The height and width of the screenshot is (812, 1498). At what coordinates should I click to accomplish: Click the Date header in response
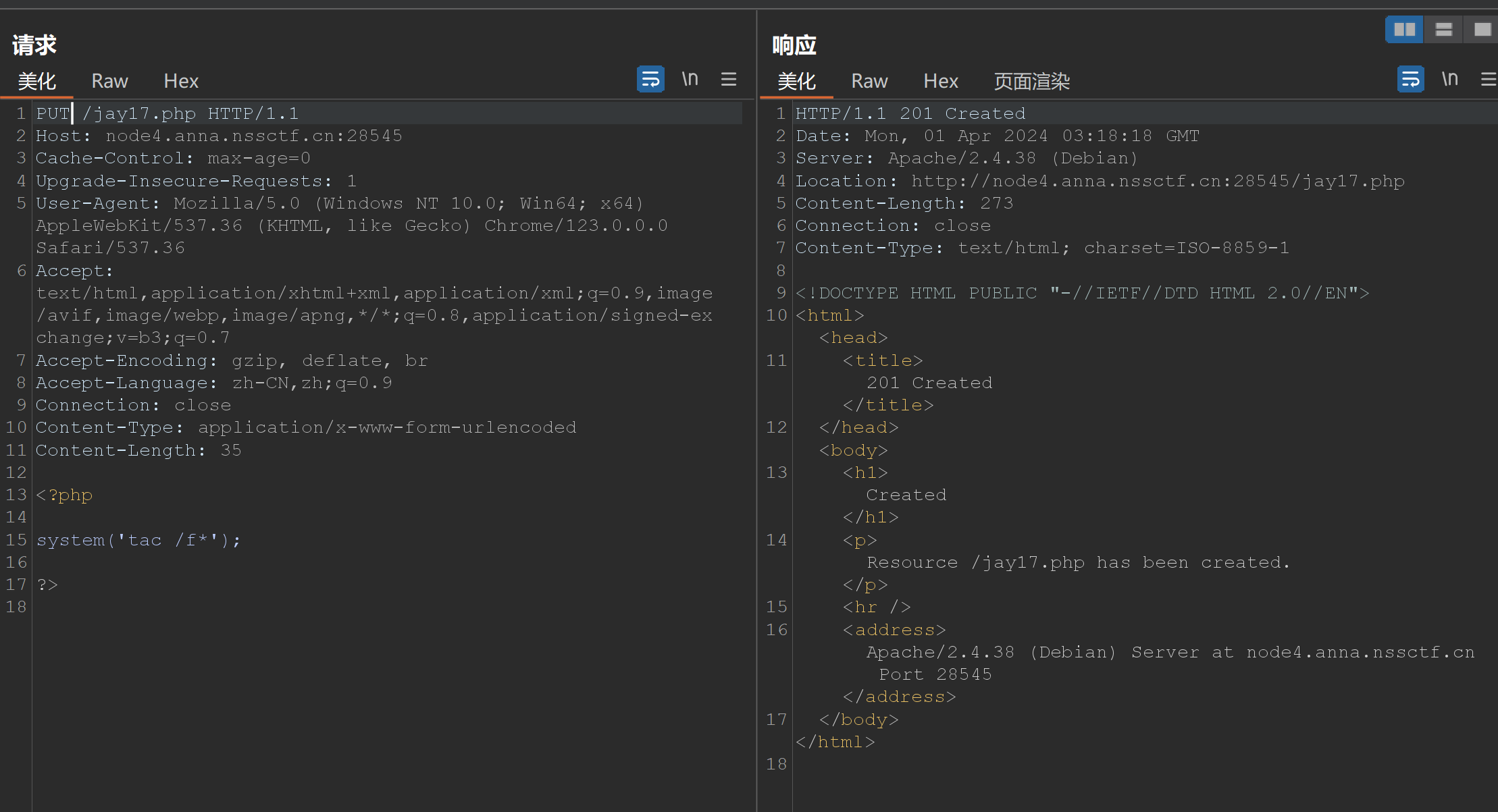998,136
